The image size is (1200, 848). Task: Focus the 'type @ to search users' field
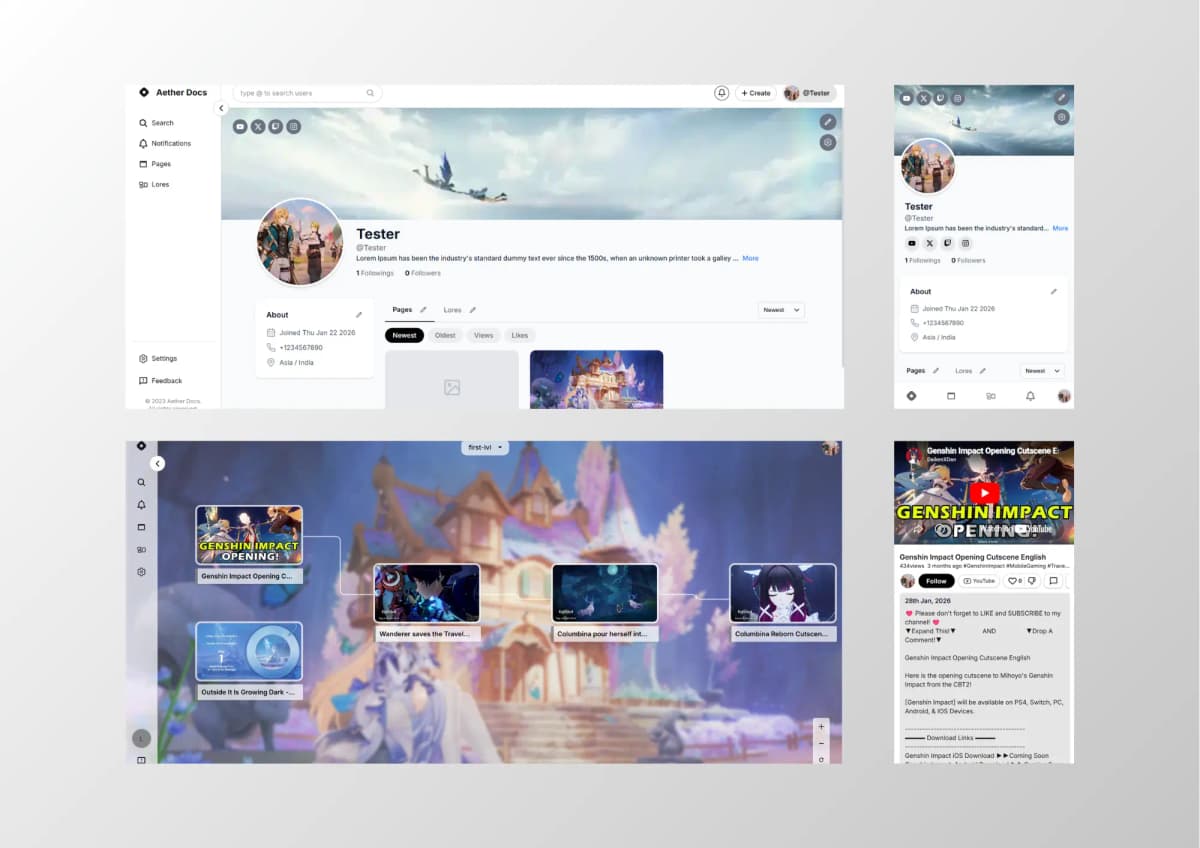click(x=307, y=93)
